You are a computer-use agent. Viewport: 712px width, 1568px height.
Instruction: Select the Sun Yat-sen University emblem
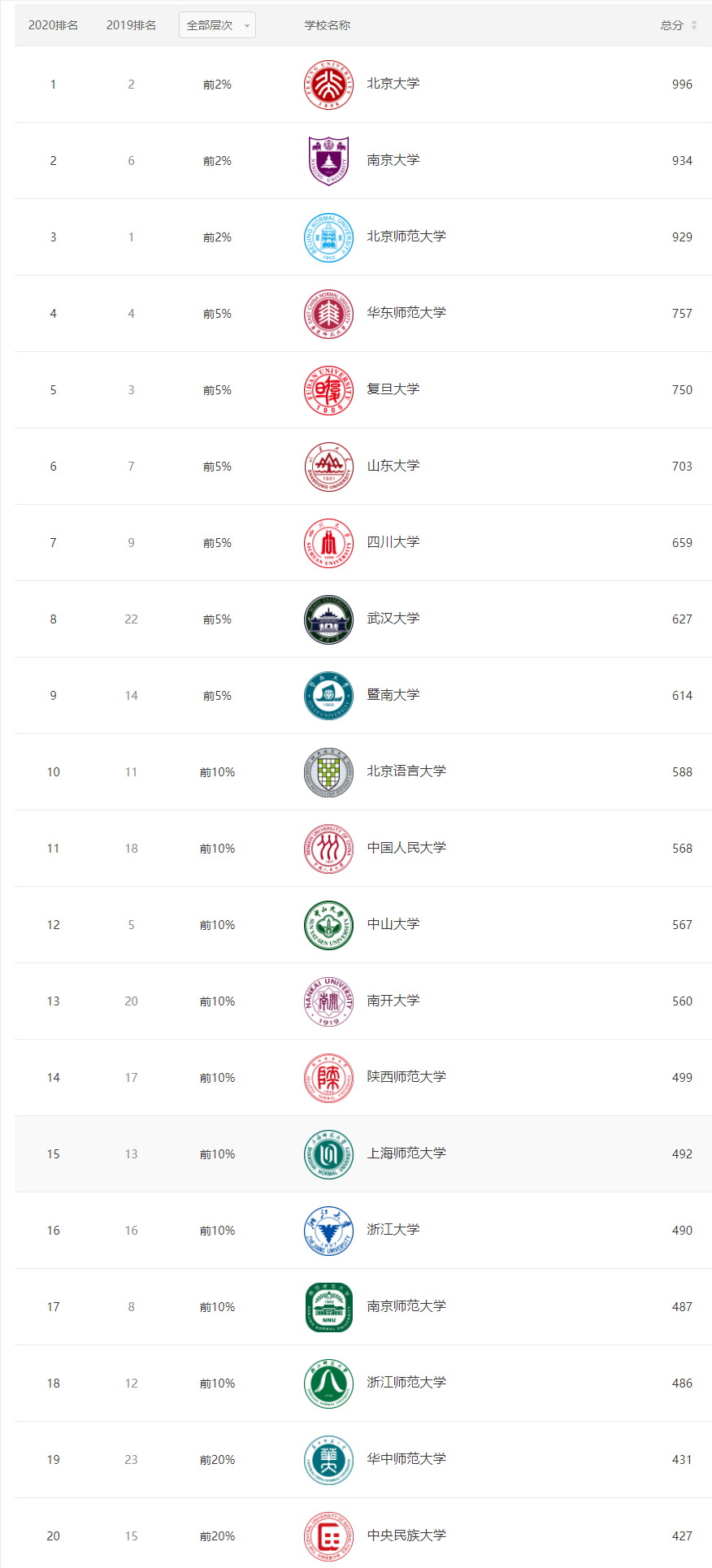click(328, 924)
